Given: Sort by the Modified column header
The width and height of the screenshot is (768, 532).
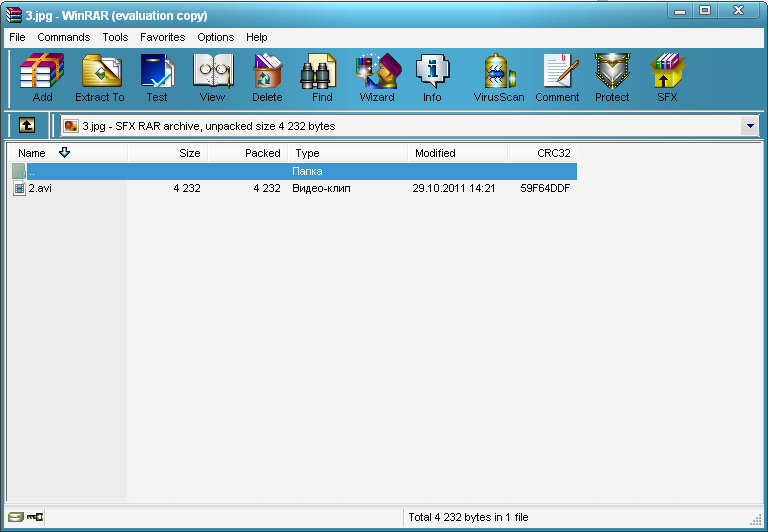Looking at the screenshot, I should click(458, 153).
